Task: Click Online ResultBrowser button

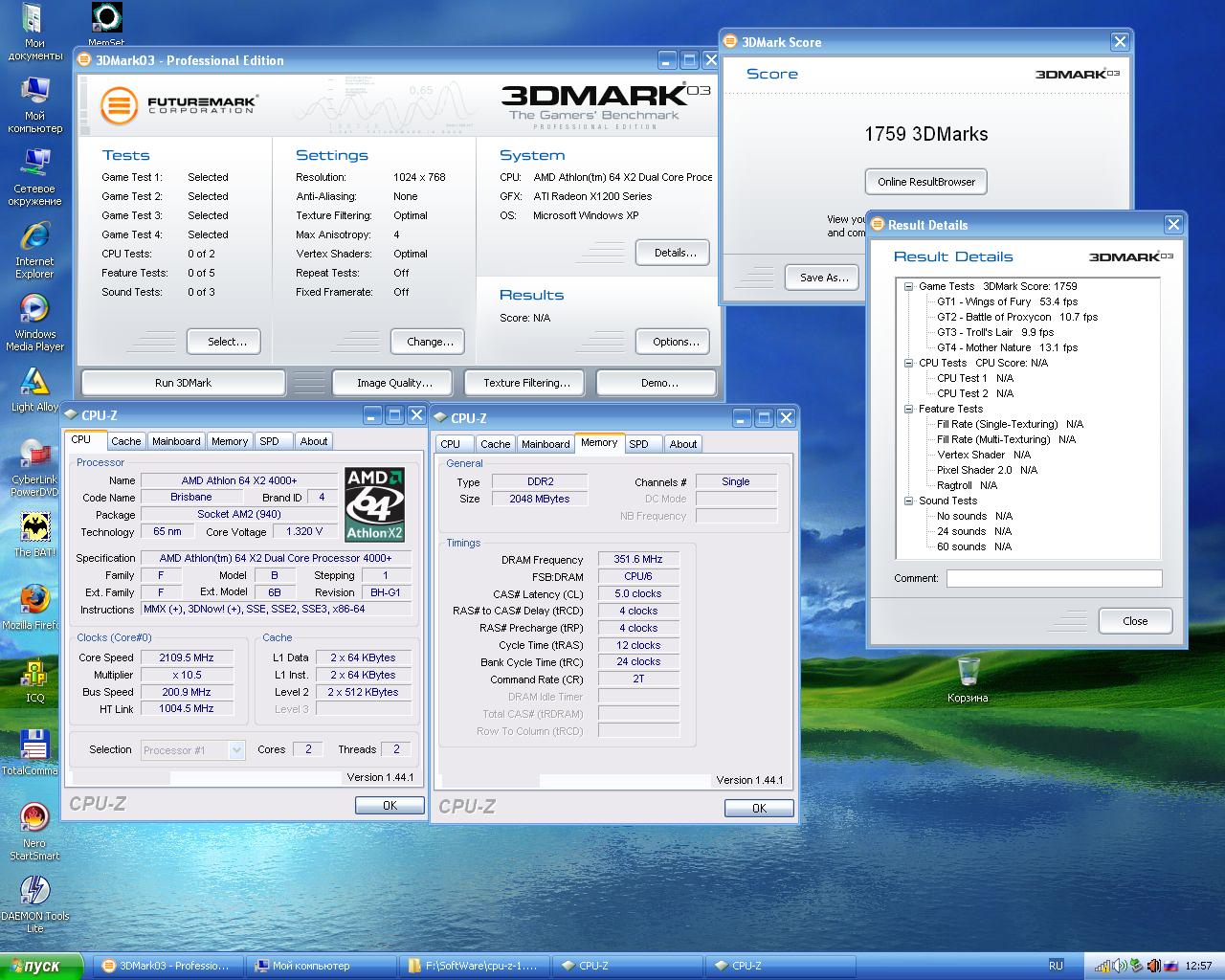Action: pyautogui.click(x=926, y=182)
